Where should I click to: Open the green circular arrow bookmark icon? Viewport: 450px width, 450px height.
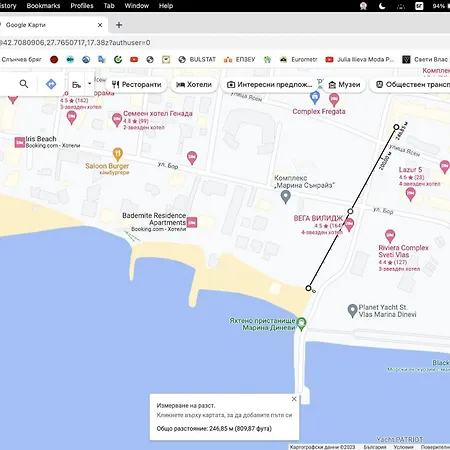point(118,60)
